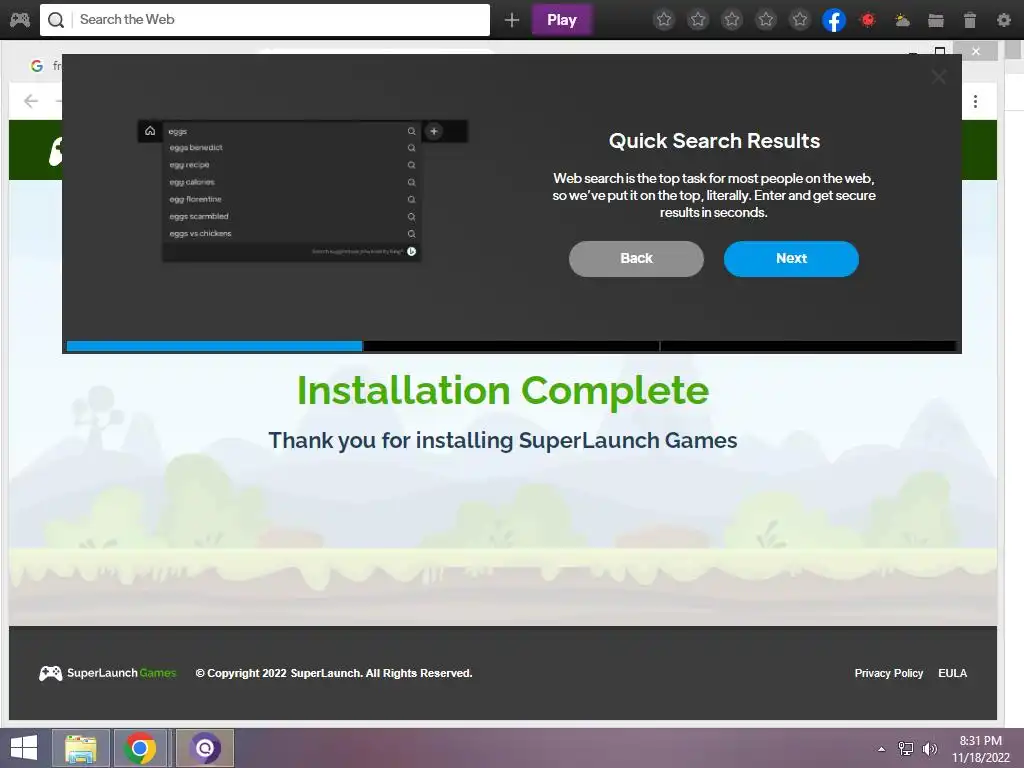Click the volume speaker icon in tray
This screenshot has width=1024, height=768.
[x=930, y=749]
